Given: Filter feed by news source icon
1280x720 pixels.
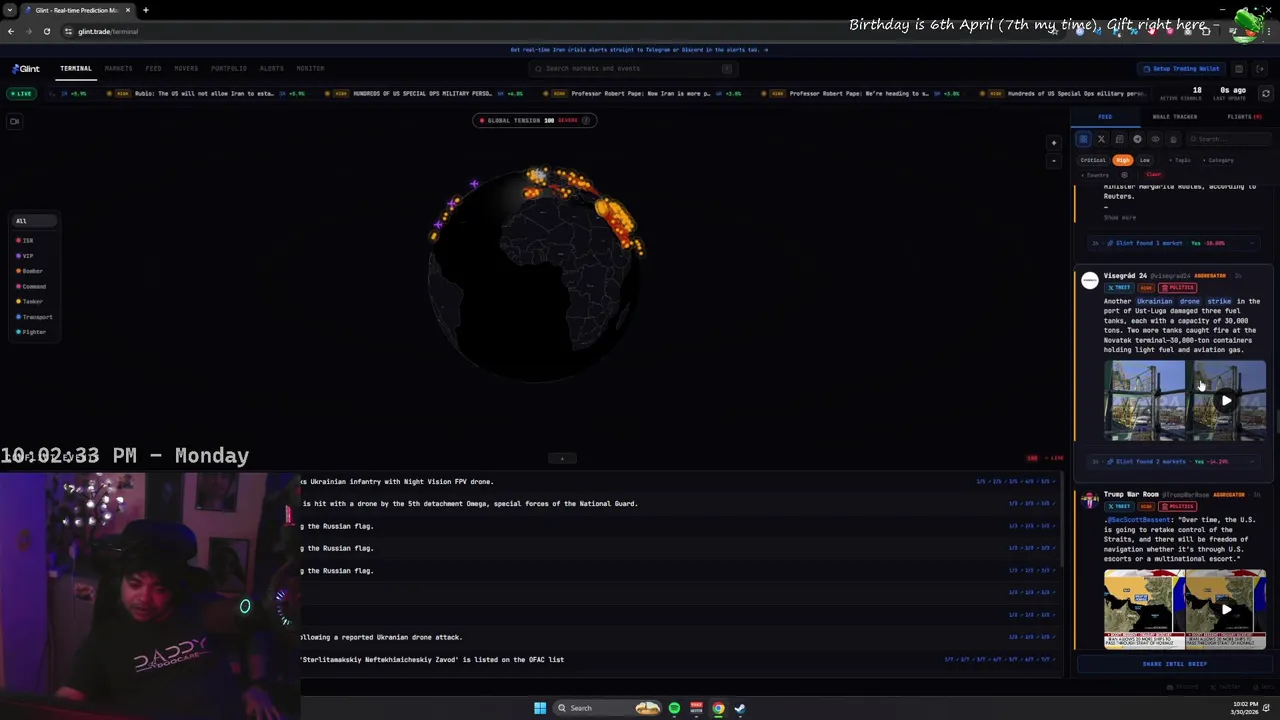Looking at the screenshot, I should tap(1119, 139).
